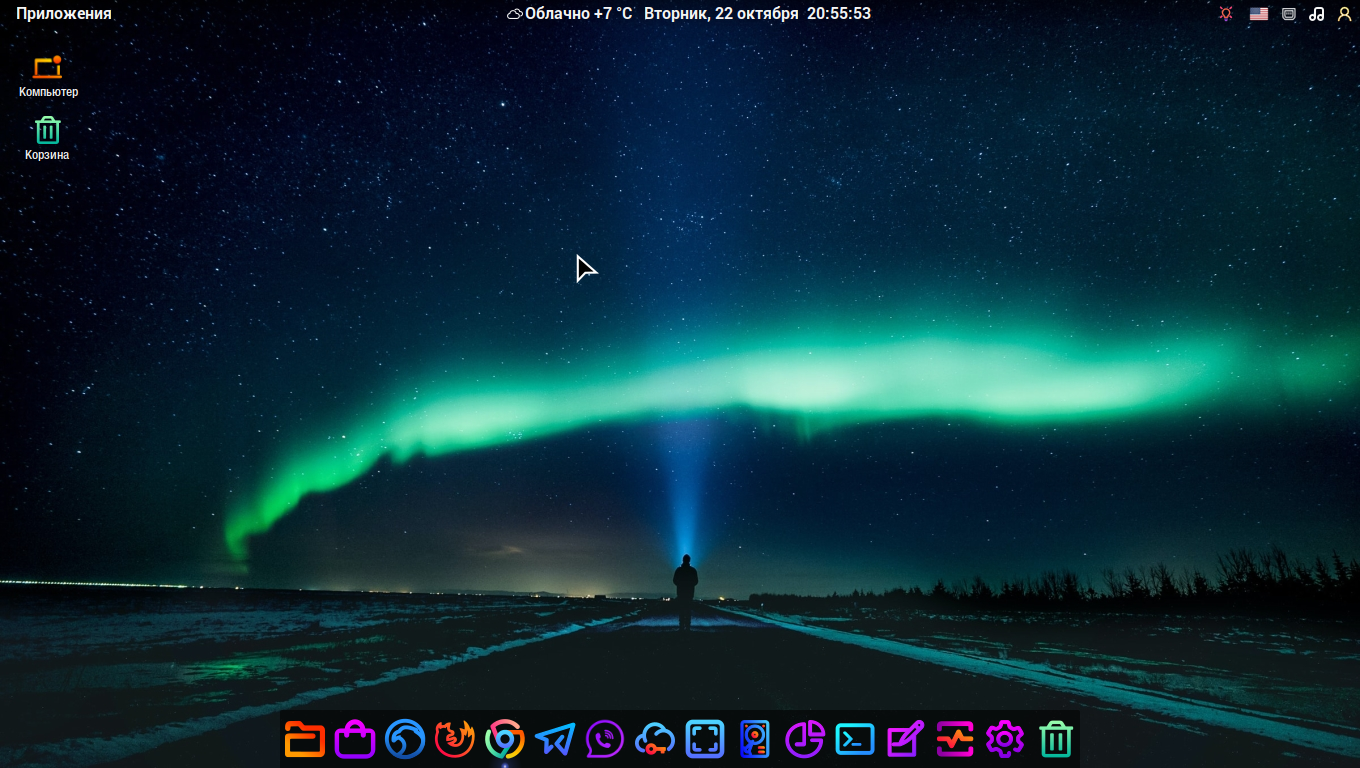This screenshot has height=768, width=1360.
Task: Switch keyboard layout via the US flag icon
Action: click(1259, 14)
